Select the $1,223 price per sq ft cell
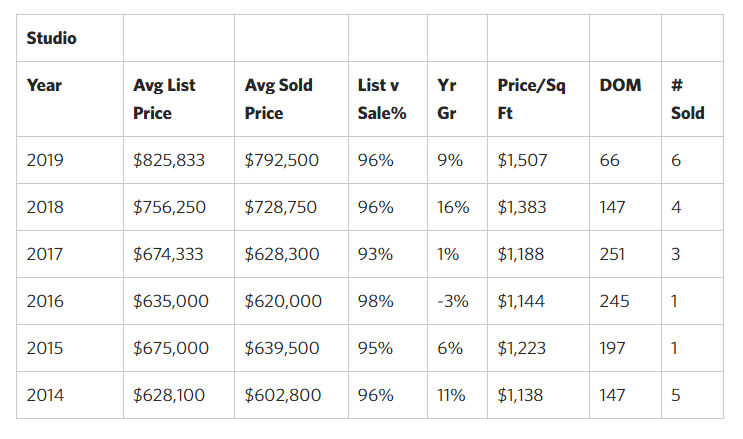743x439 pixels. pyautogui.click(x=520, y=348)
